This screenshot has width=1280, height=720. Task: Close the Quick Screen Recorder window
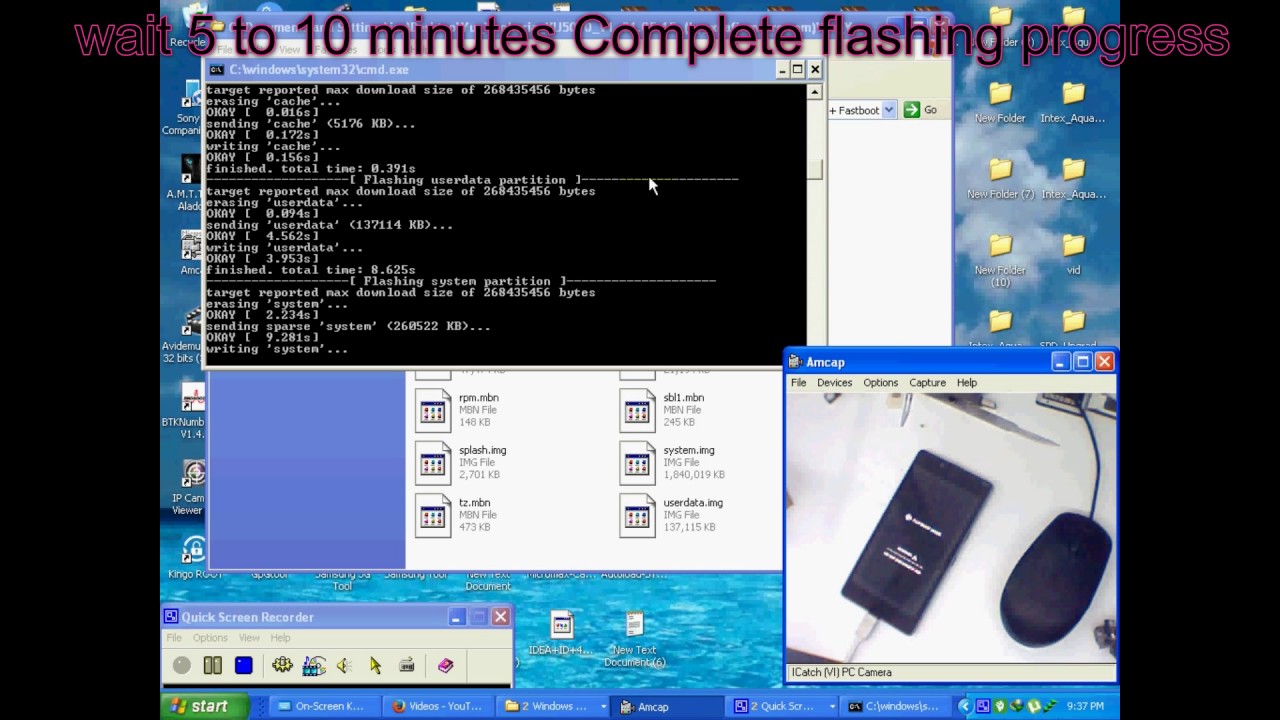500,617
